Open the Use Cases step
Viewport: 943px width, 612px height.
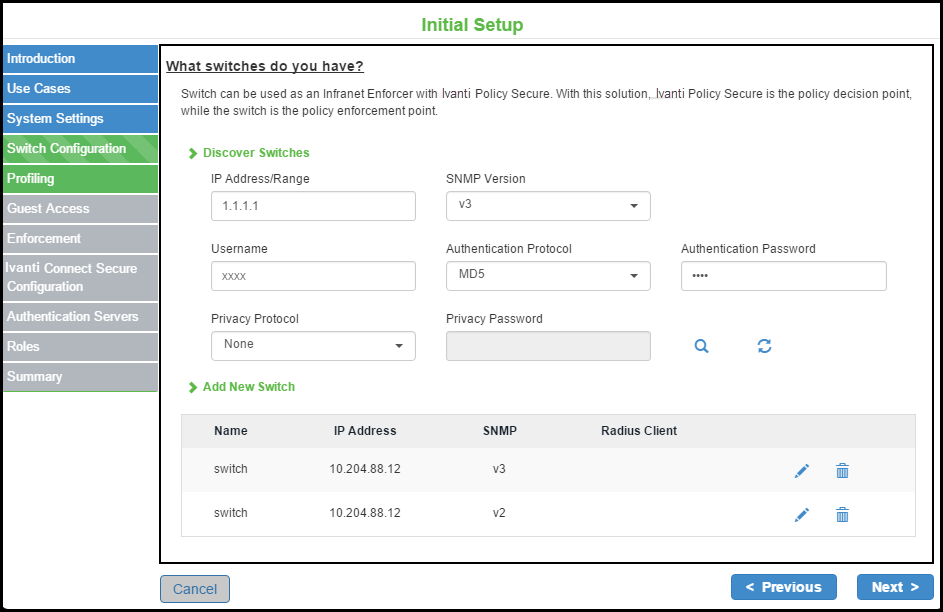point(80,89)
